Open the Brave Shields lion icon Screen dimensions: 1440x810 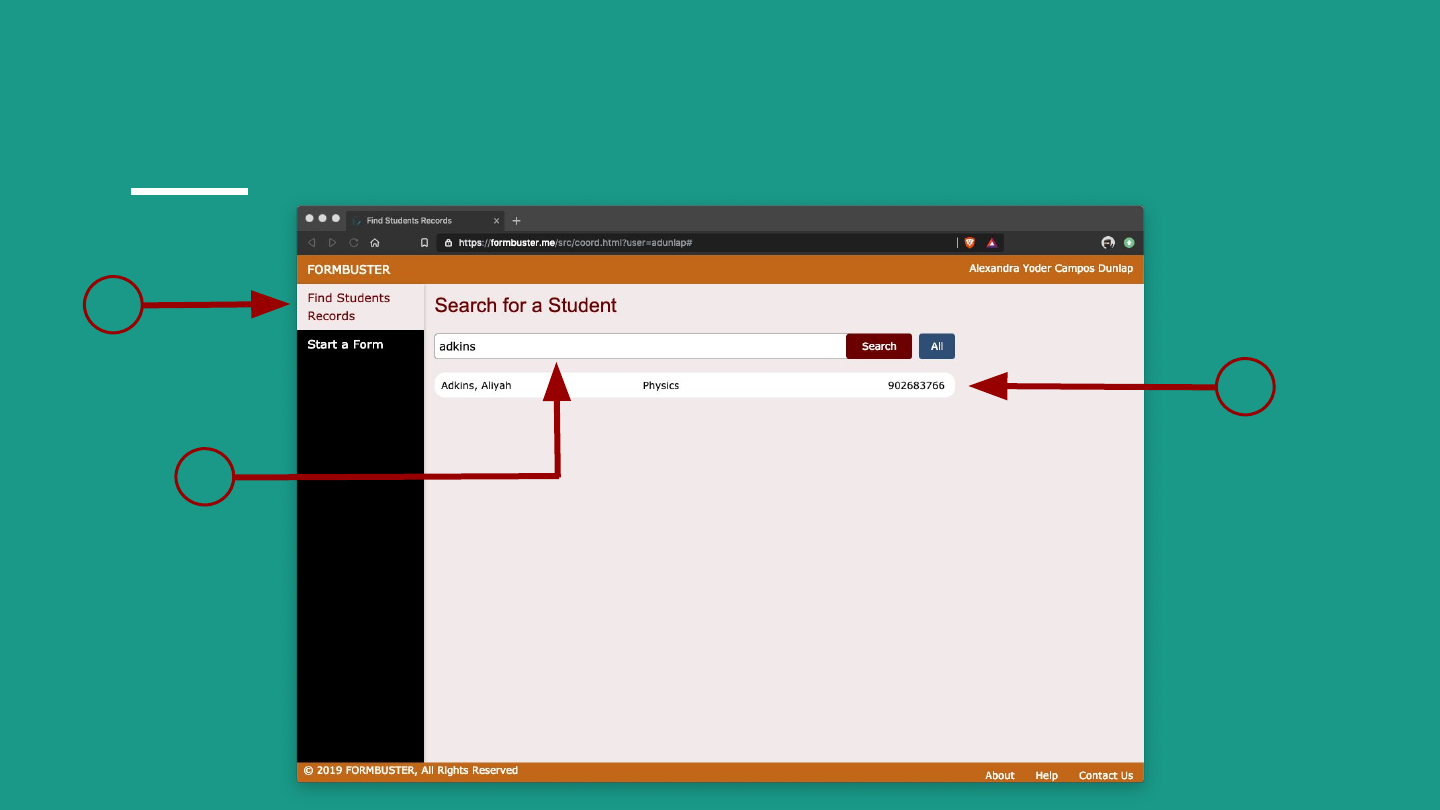click(x=969, y=243)
